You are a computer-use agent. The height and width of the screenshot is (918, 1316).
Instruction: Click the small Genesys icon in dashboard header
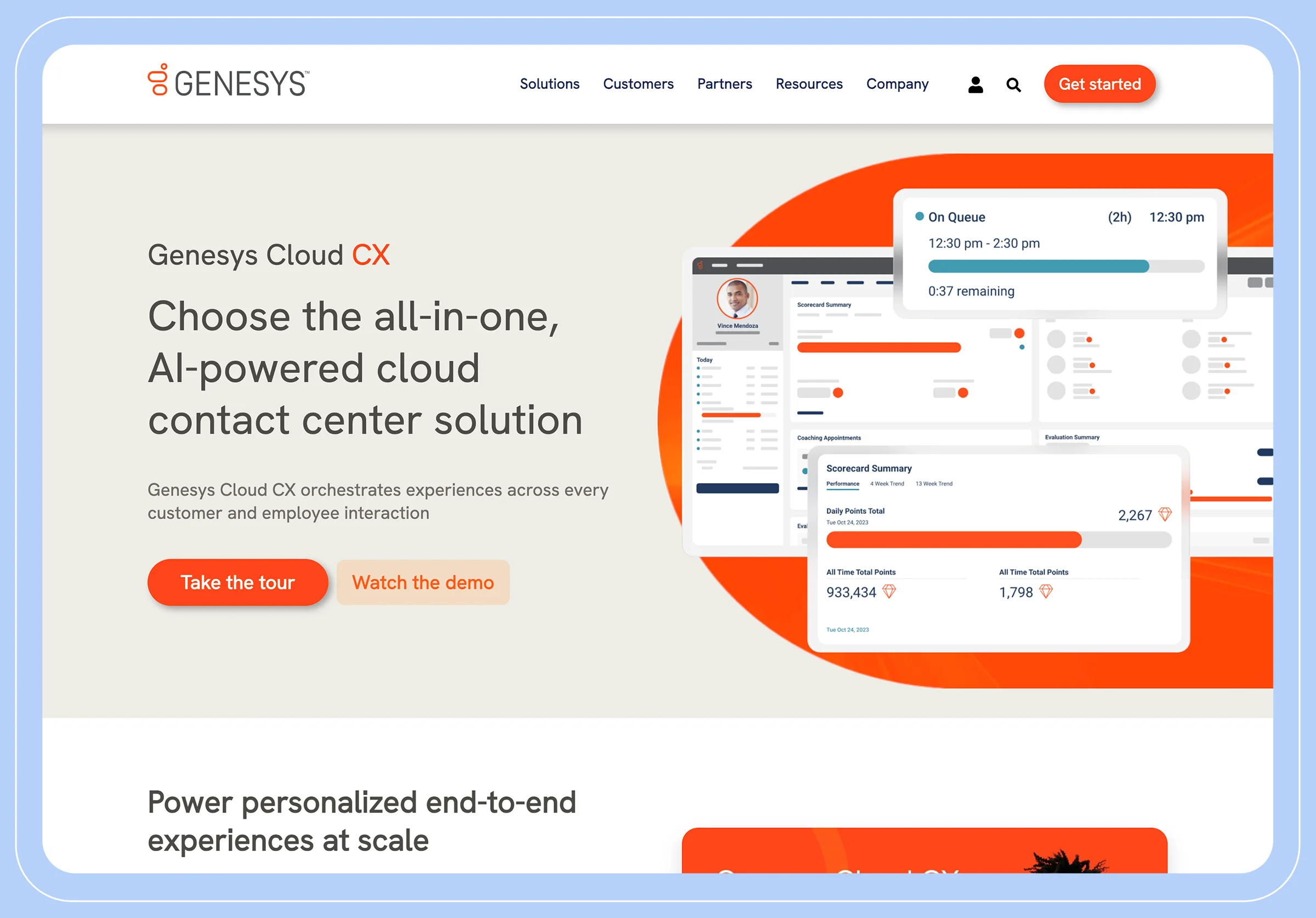point(700,265)
